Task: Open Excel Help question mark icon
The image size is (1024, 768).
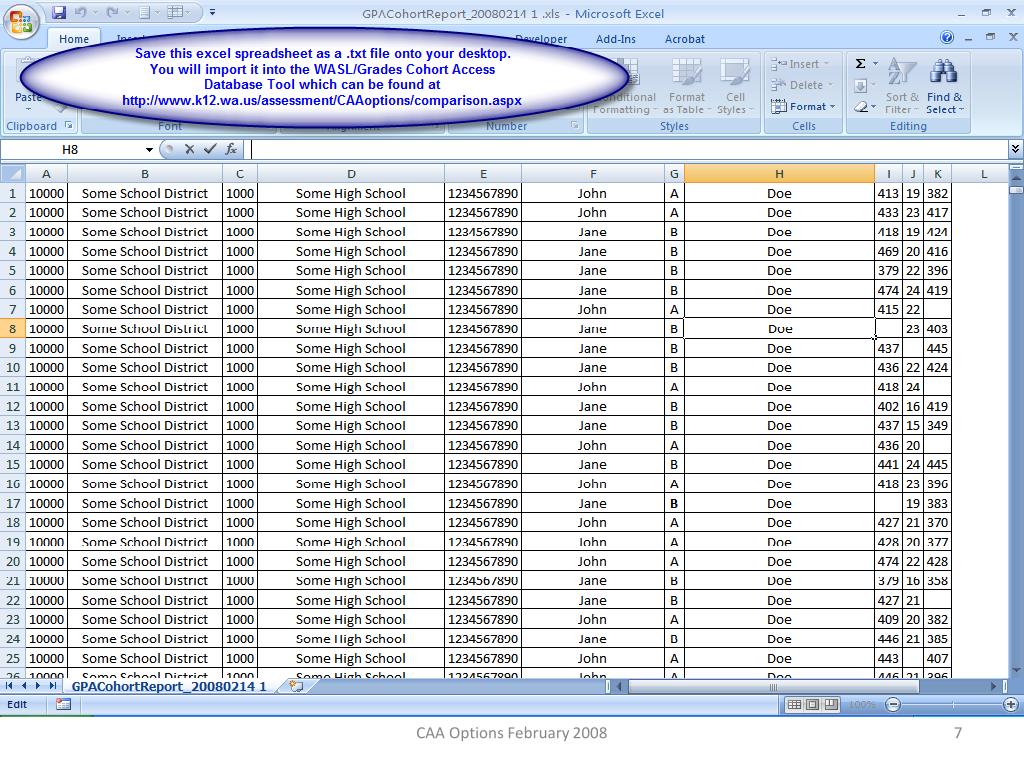Action: pyautogui.click(x=947, y=37)
